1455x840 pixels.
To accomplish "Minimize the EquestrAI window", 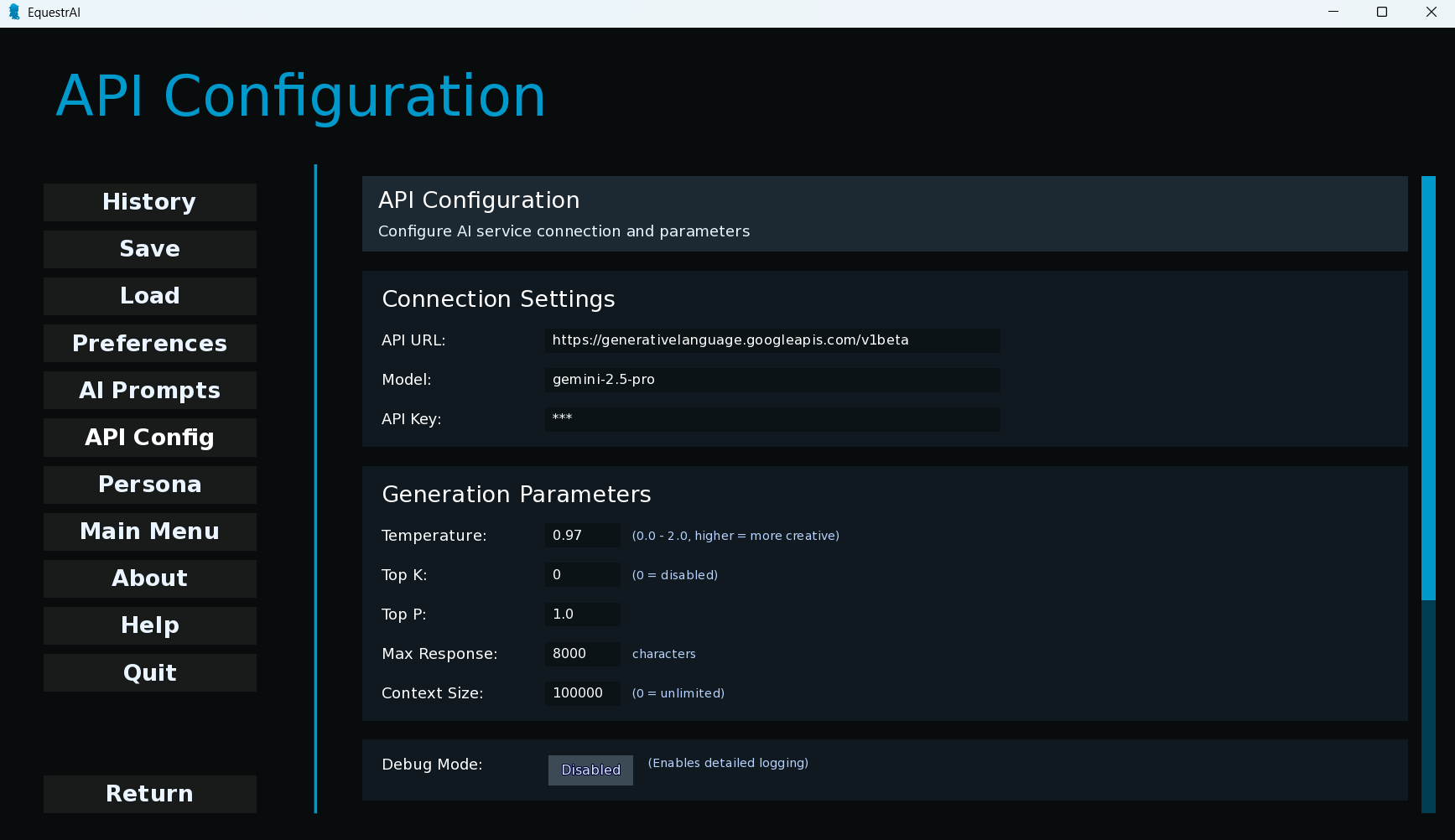I will coord(1333,13).
